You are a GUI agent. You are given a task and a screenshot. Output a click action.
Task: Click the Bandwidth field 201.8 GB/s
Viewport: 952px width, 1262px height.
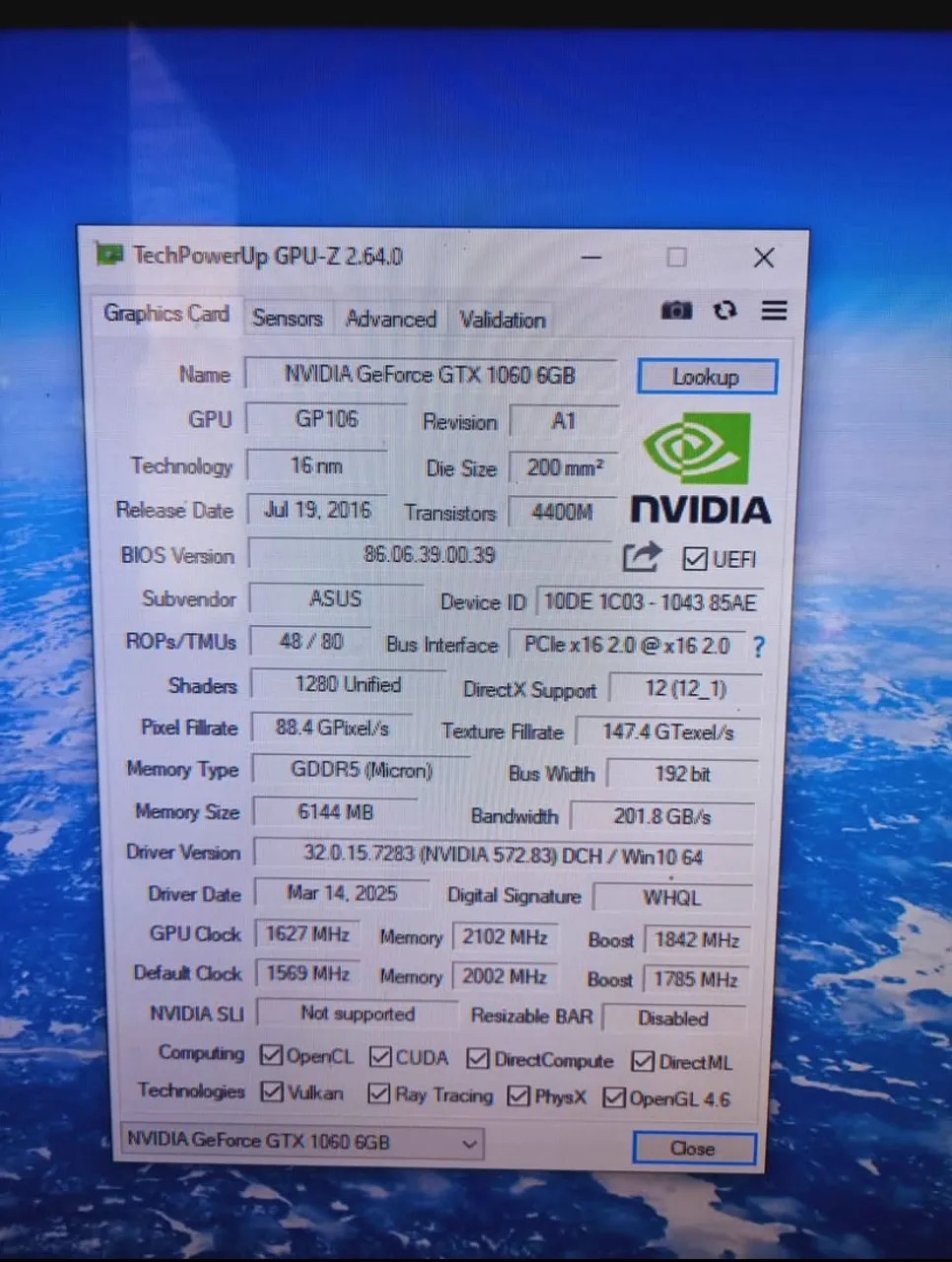(x=662, y=816)
